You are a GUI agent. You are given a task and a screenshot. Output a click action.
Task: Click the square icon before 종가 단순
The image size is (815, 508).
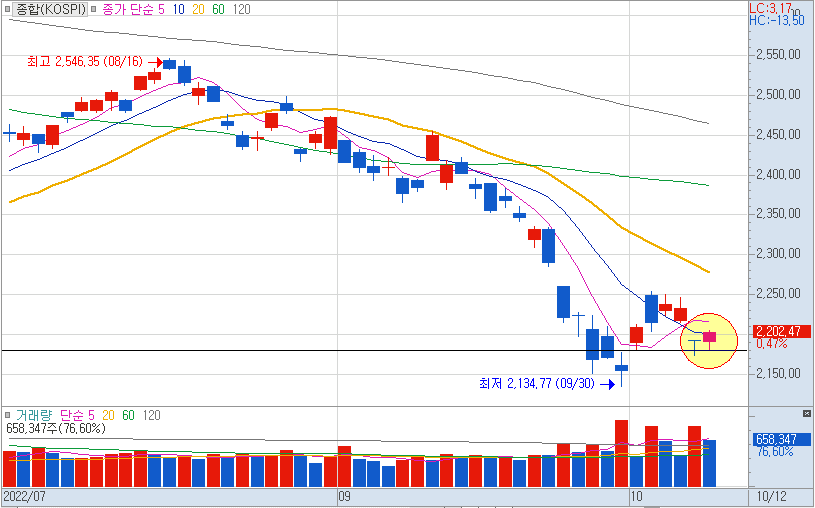[x=93, y=9]
